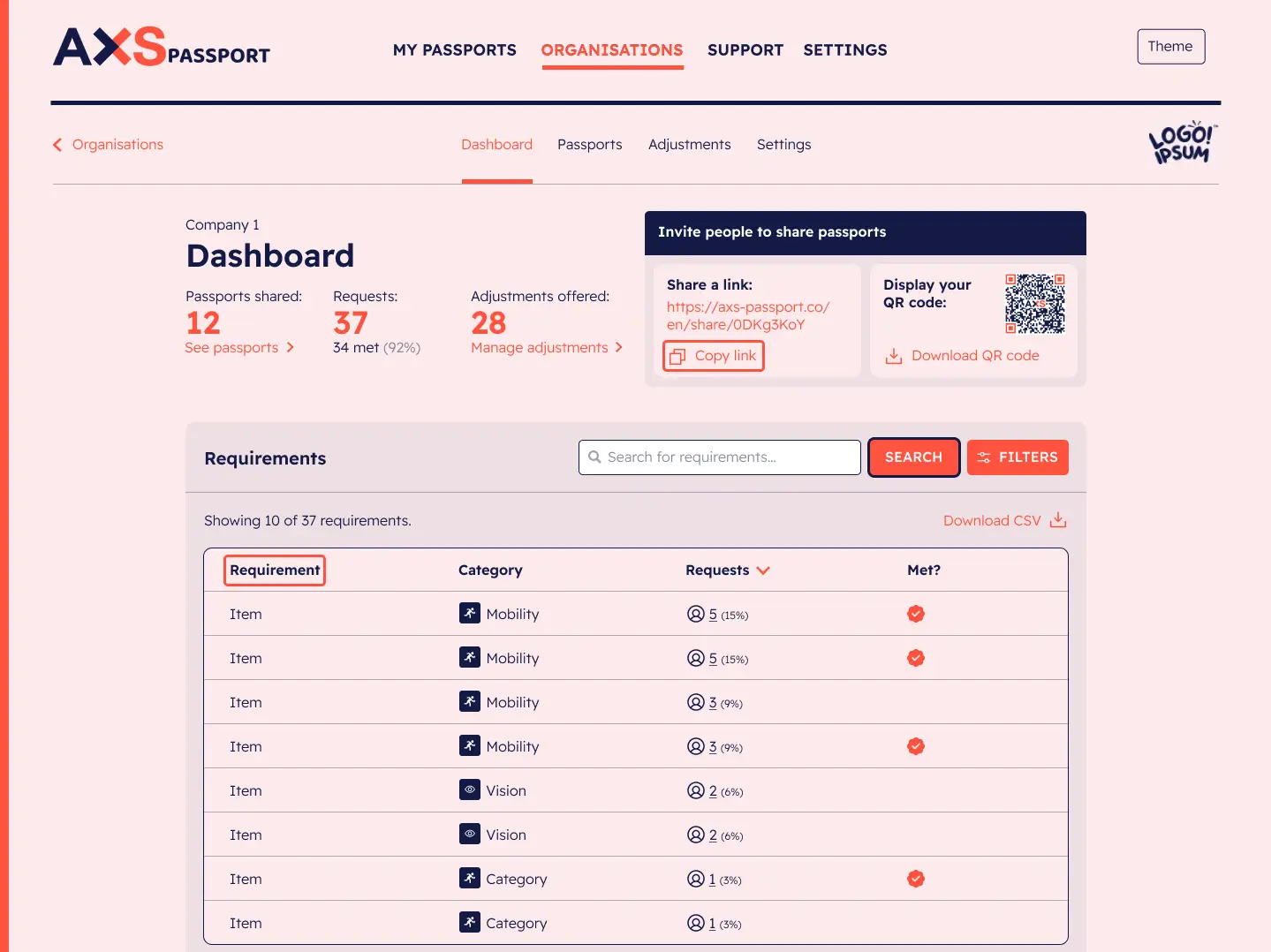
Task: Open the 5 requests count in second row
Action: click(x=713, y=659)
